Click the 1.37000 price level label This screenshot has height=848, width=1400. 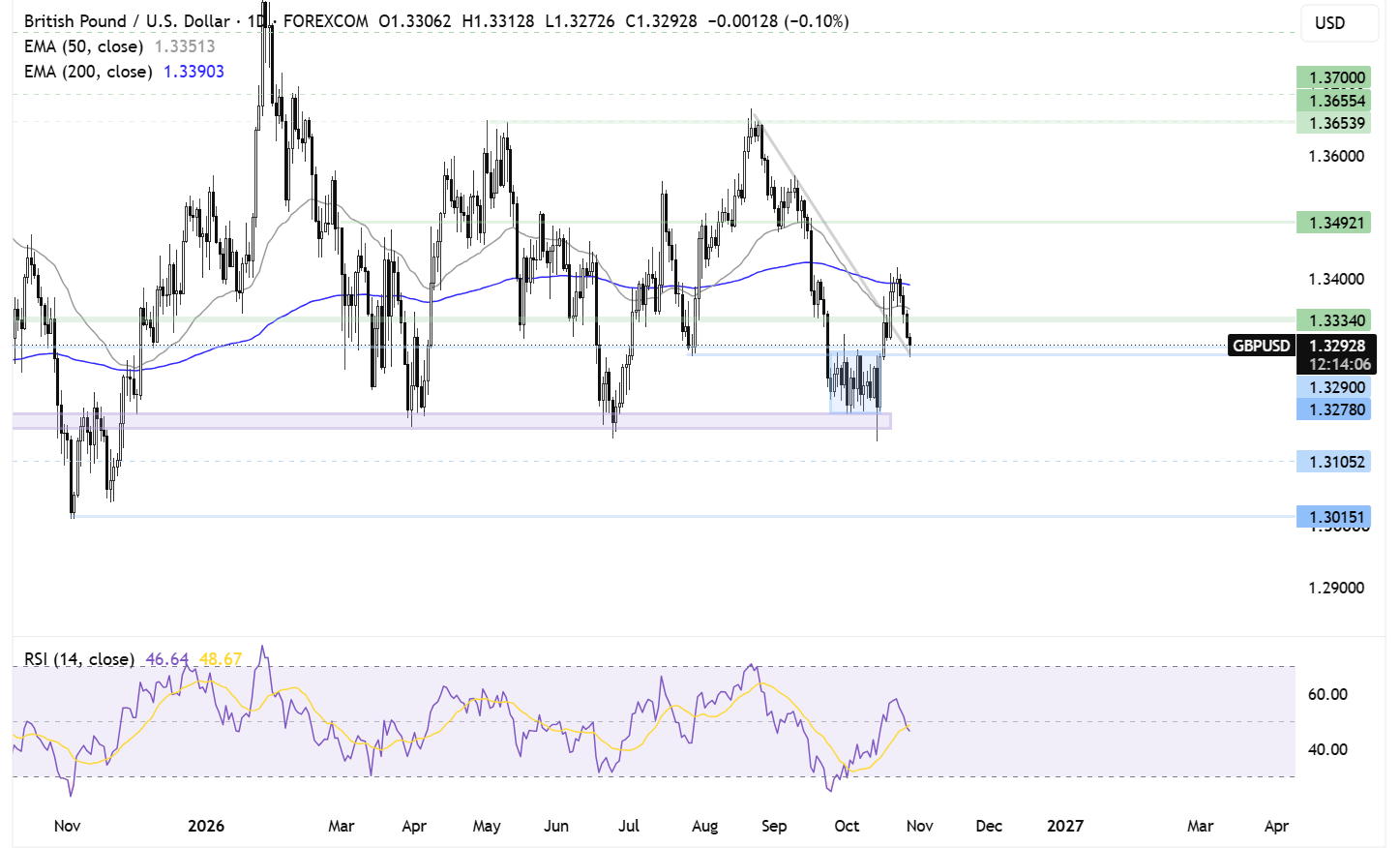(x=1334, y=77)
